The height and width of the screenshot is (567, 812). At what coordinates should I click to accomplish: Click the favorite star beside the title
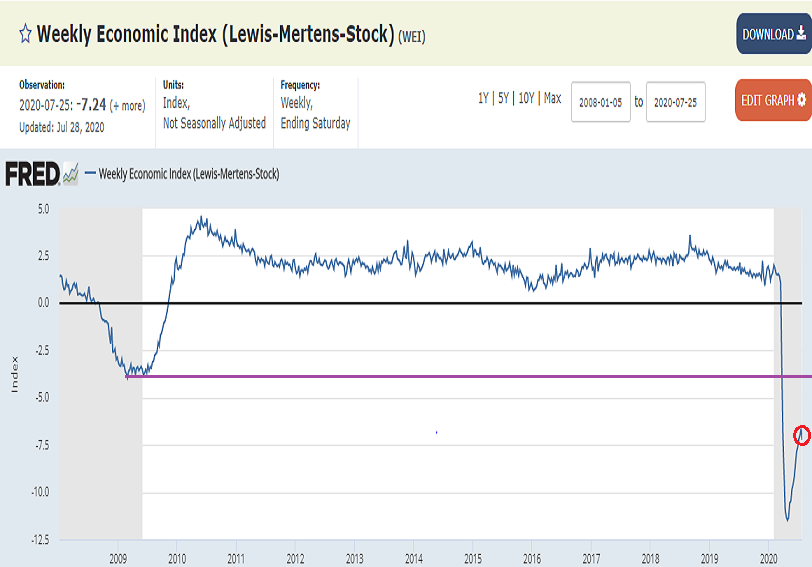[25, 34]
